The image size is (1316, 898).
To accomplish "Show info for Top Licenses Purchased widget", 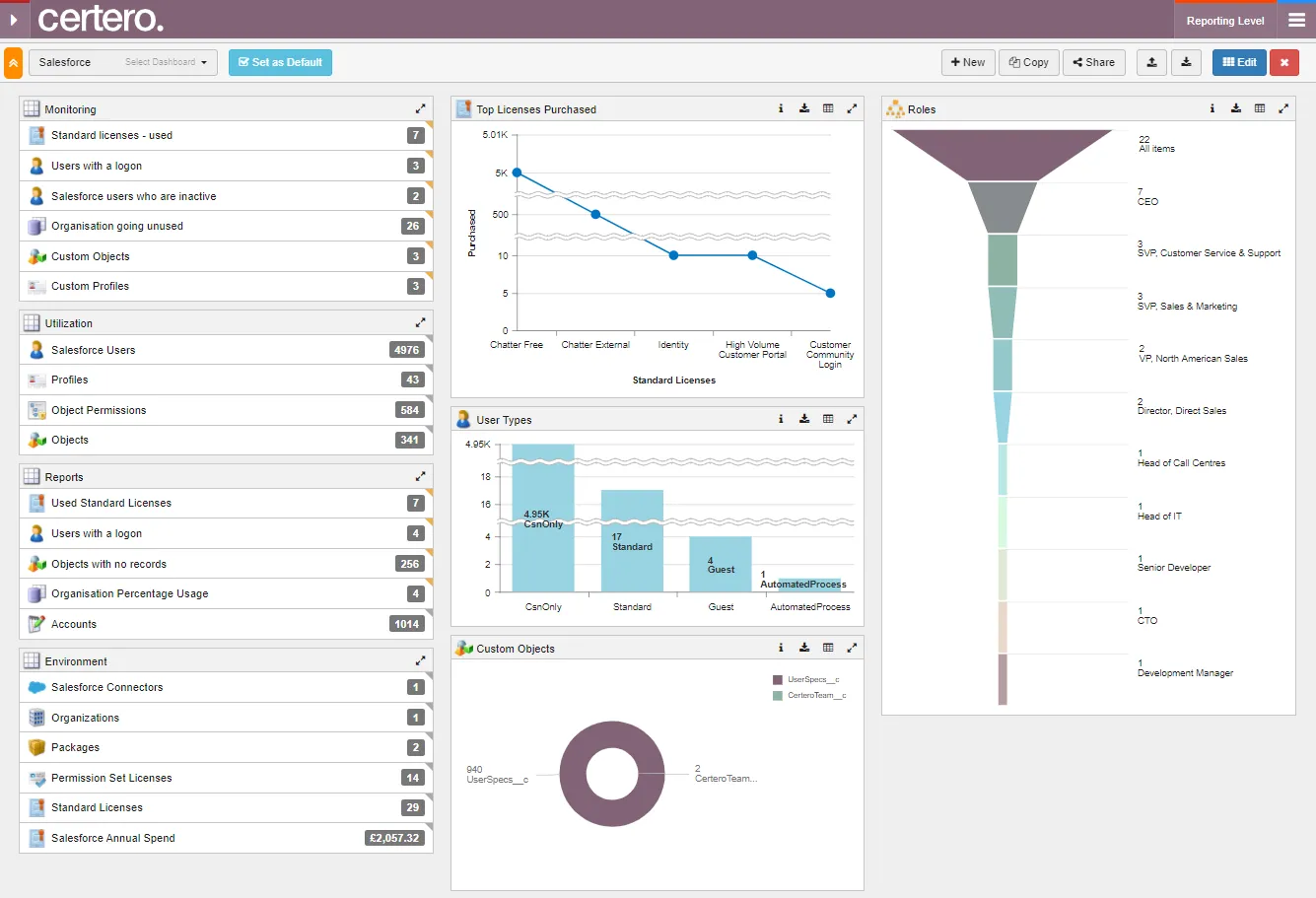I will coord(781,108).
